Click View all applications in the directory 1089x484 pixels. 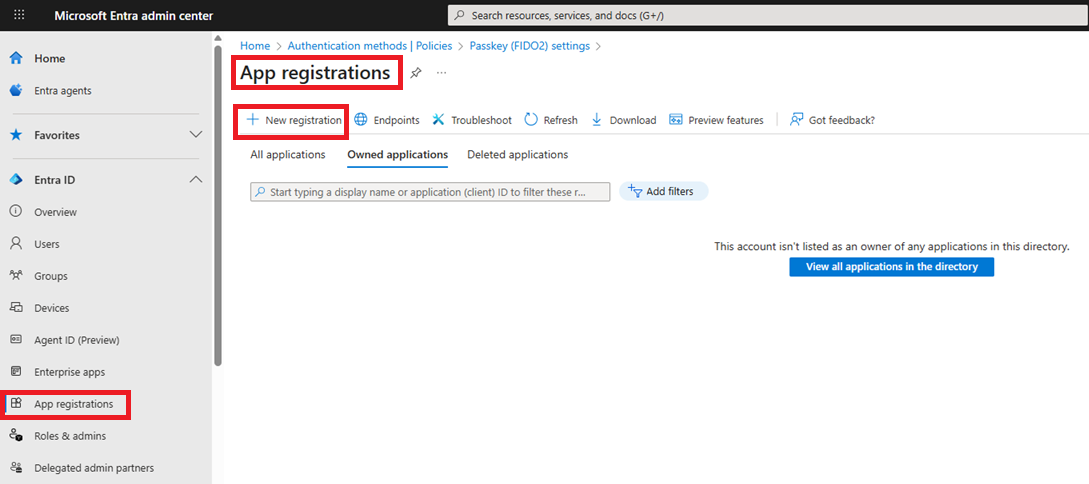click(891, 267)
